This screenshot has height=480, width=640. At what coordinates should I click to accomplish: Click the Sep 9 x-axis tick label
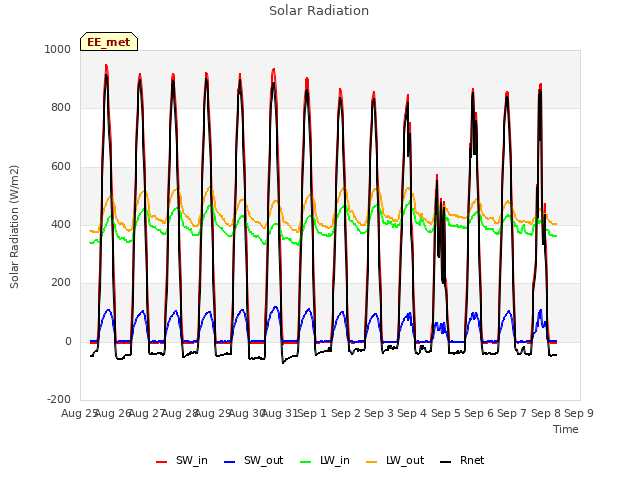579,413
